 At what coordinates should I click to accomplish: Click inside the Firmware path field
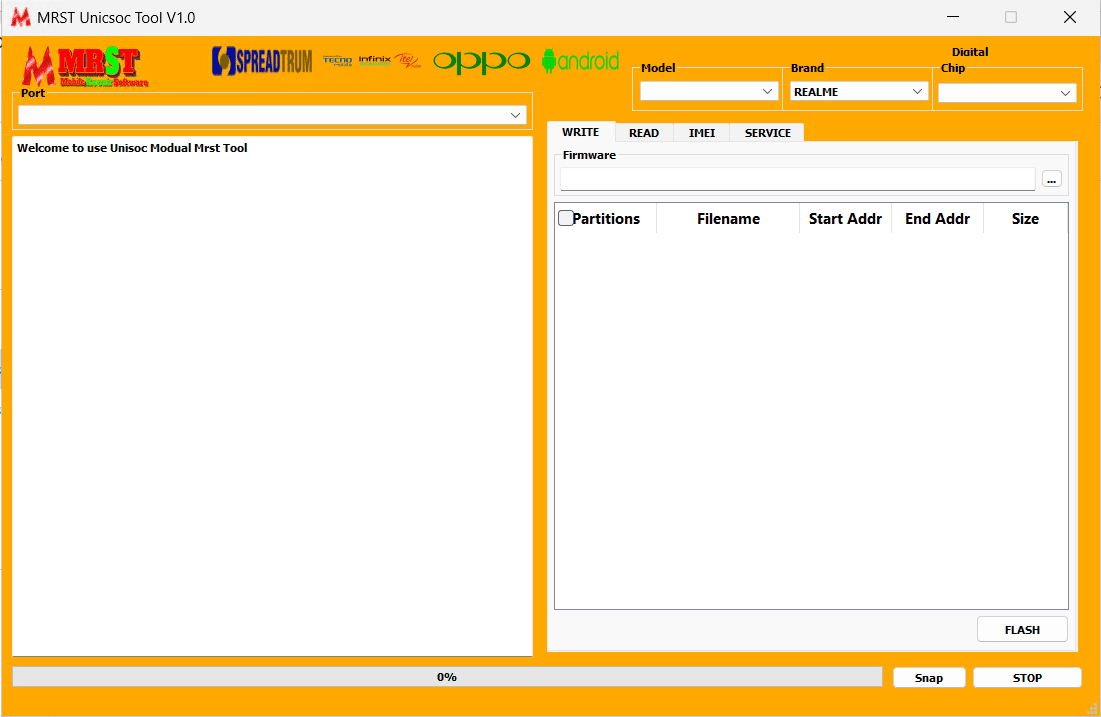coord(797,179)
